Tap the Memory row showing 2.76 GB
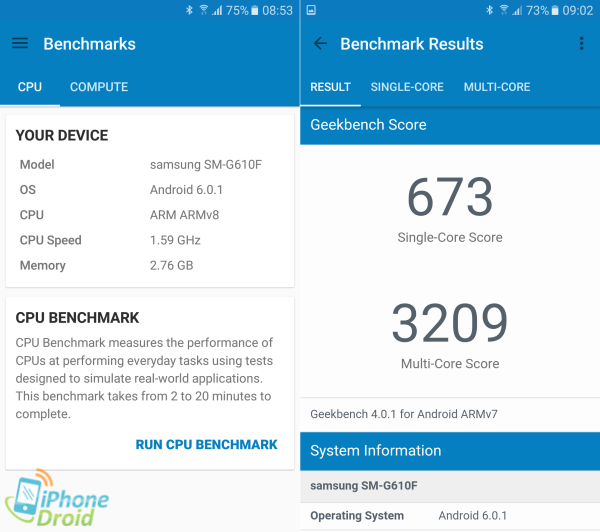This screenshot has height=532, width=600. (x=150, y=265)
